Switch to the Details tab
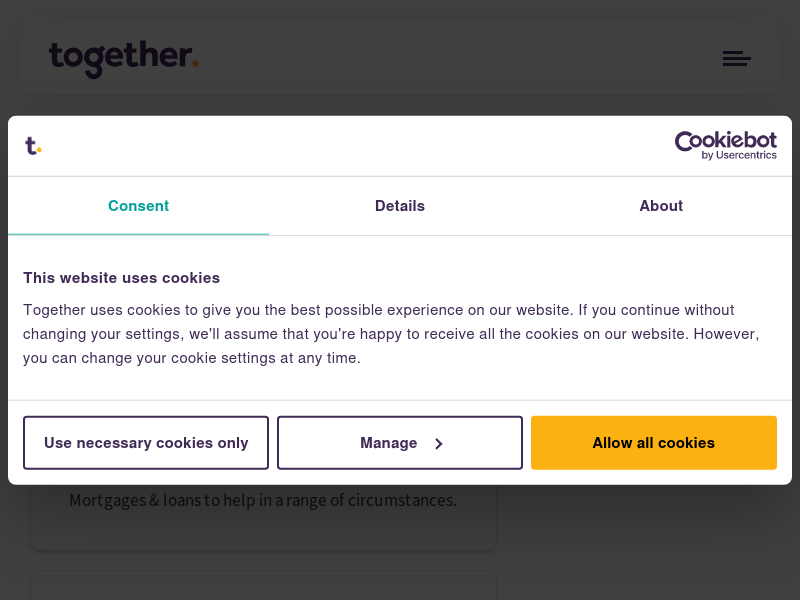 click(399, 206)
